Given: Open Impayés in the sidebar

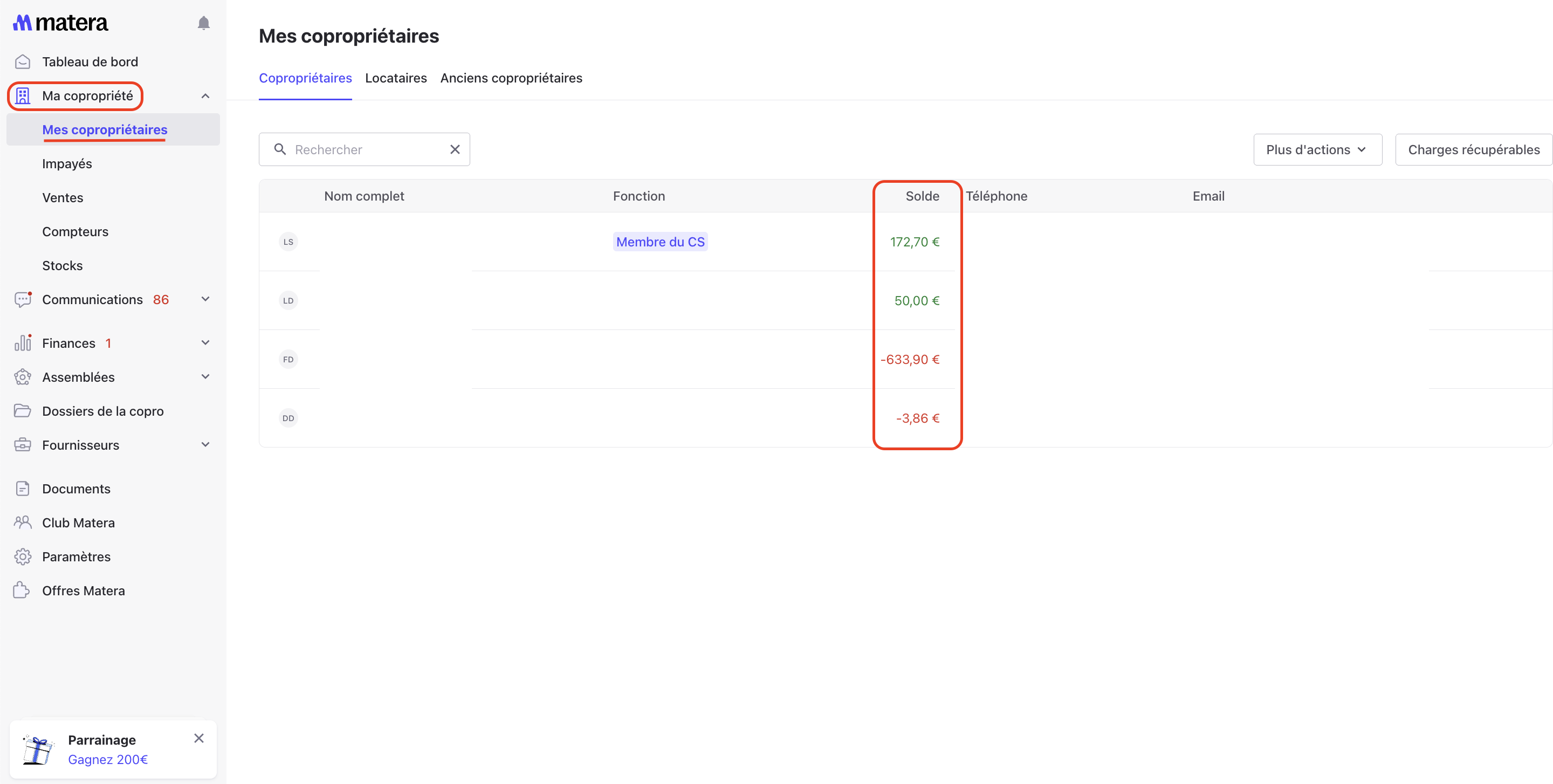Looking at the screenshot, I should [x=67, y=164].
